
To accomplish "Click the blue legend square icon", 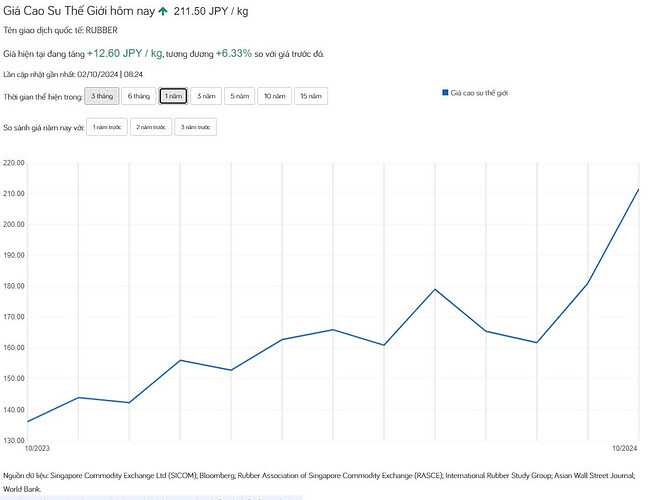I will [x=445, y=92].
